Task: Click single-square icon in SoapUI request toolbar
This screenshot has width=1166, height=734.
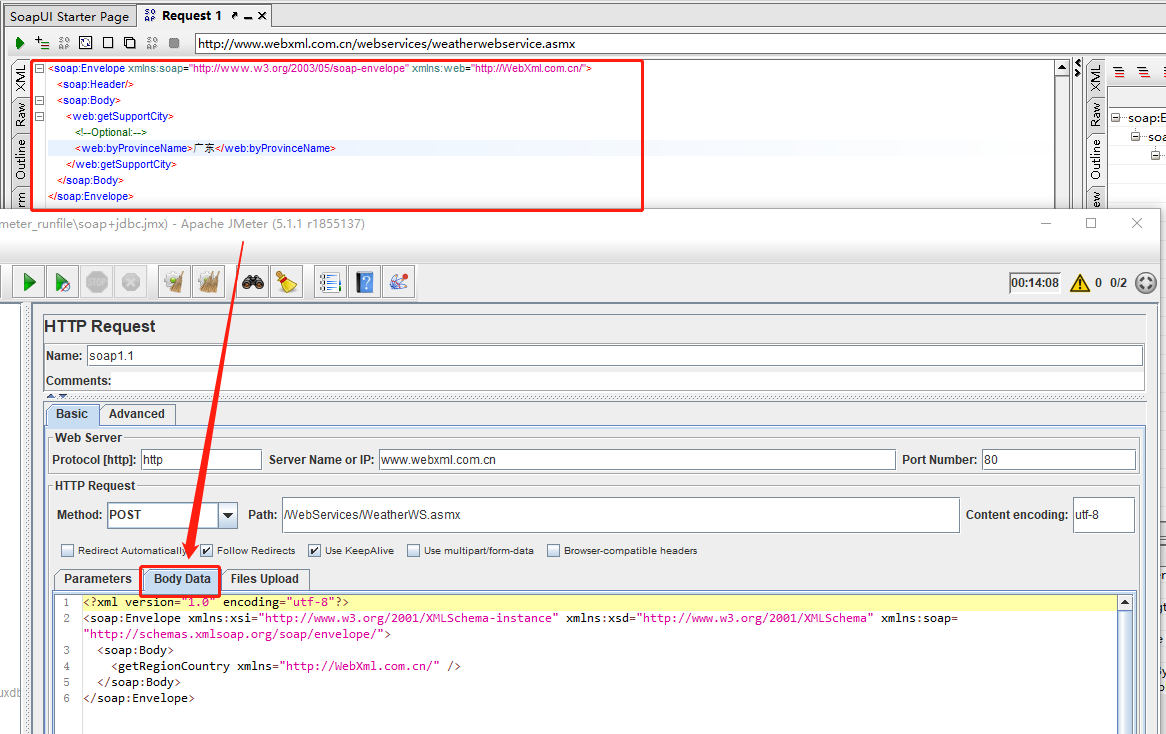Action: click(108, 43)
